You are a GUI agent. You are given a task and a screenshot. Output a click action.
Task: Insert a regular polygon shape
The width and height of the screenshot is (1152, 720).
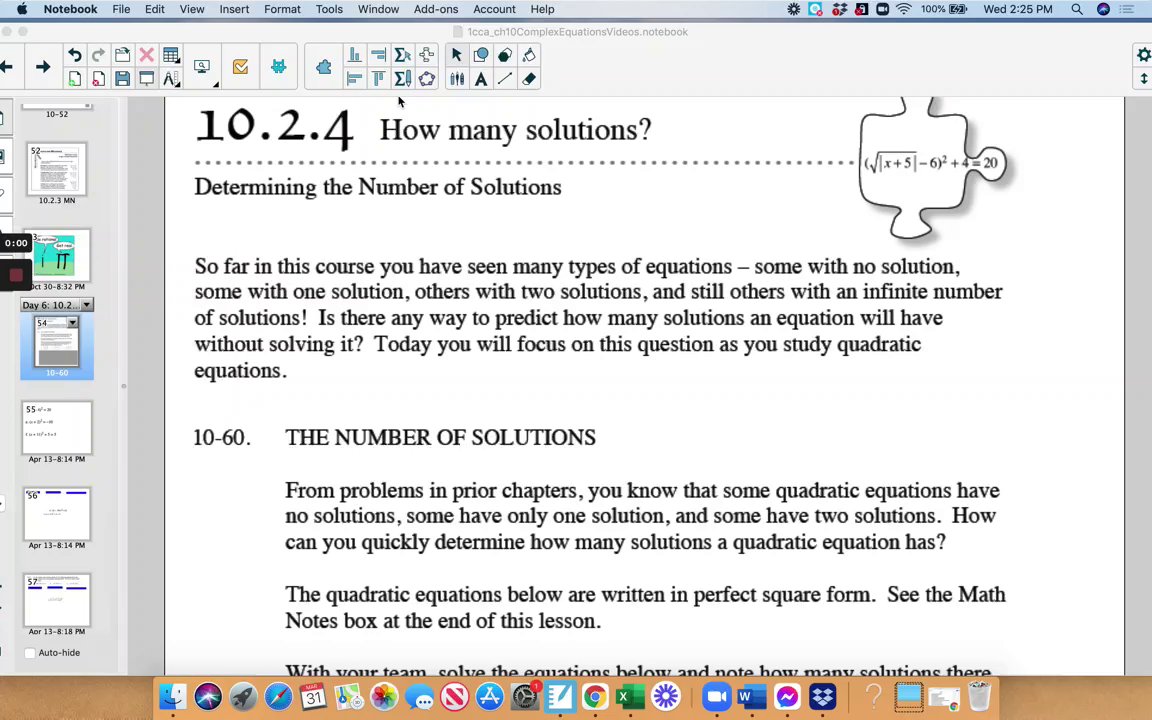[x=427, y=79]
